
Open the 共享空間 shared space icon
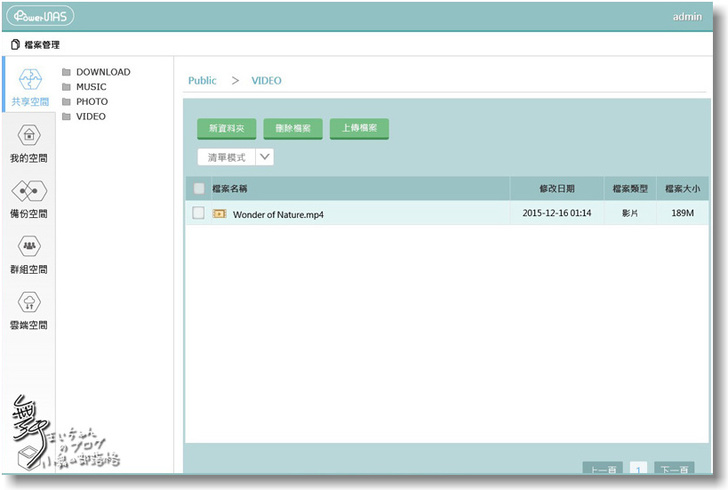click(29, 80)
